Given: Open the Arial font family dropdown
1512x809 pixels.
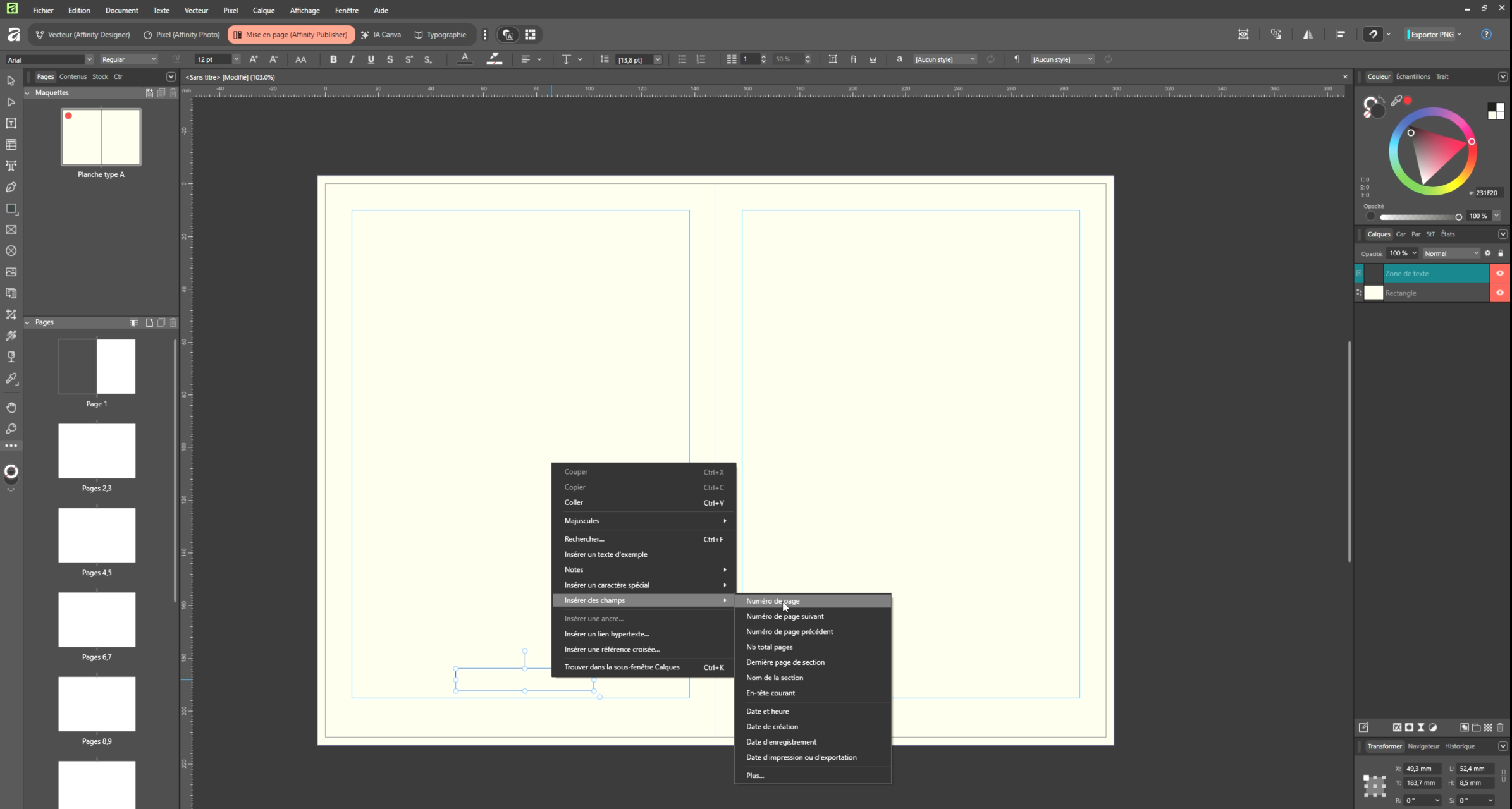Looking at the screenshot, I should coord(89,59).
